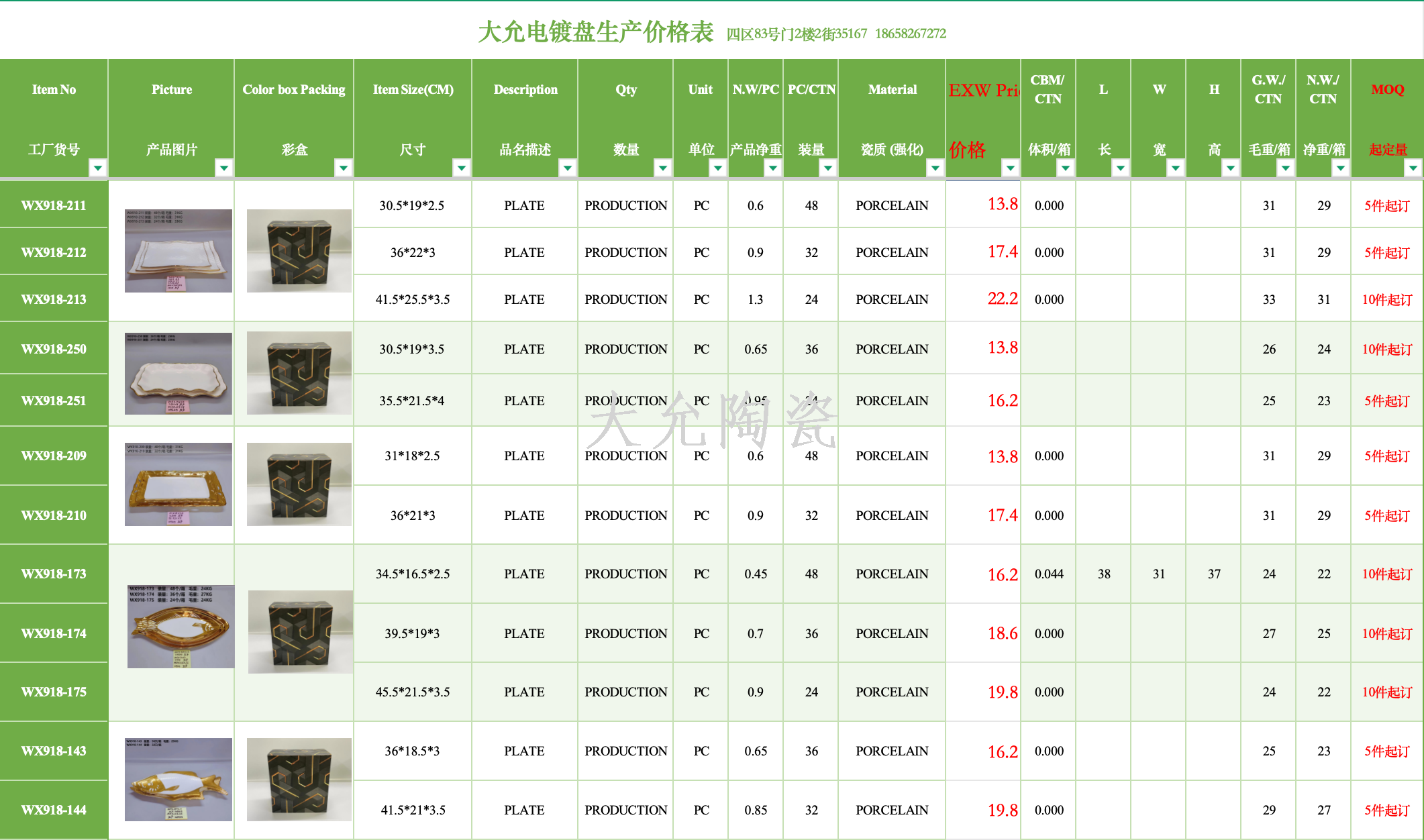Open the Qty column filter dropdown
The width and height of the screenshot is (1424, 840).
663,168
